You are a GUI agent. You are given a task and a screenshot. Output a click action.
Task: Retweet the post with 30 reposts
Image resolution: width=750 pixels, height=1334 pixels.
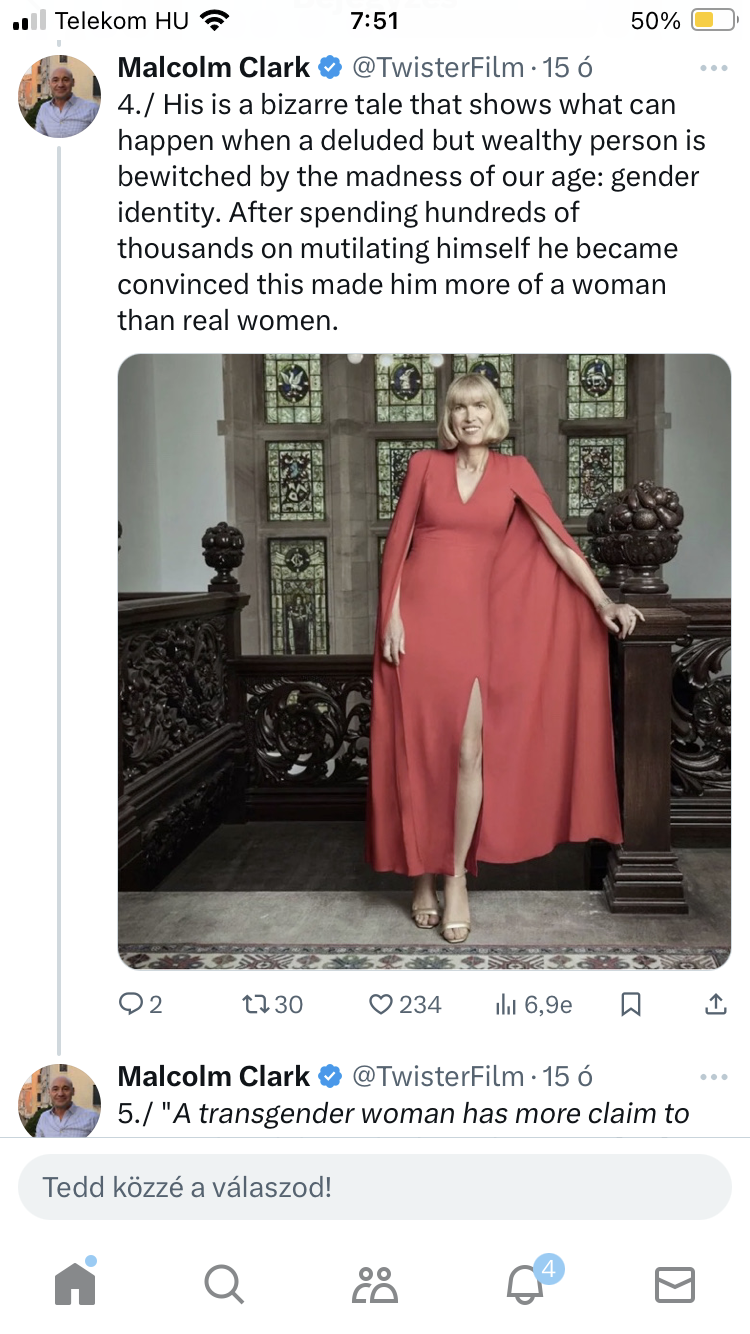pyautogui.click(x=256, y=1004)
